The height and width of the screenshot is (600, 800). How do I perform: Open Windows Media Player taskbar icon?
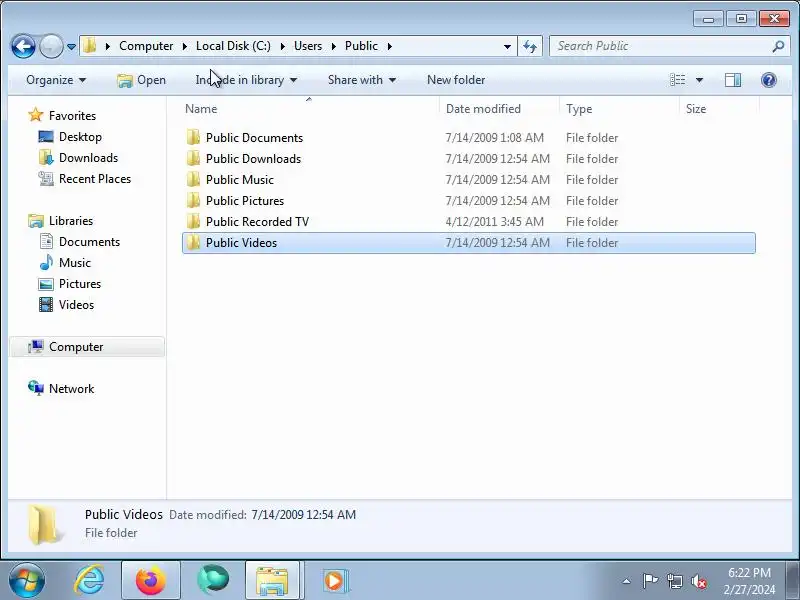tap(335, 581)
